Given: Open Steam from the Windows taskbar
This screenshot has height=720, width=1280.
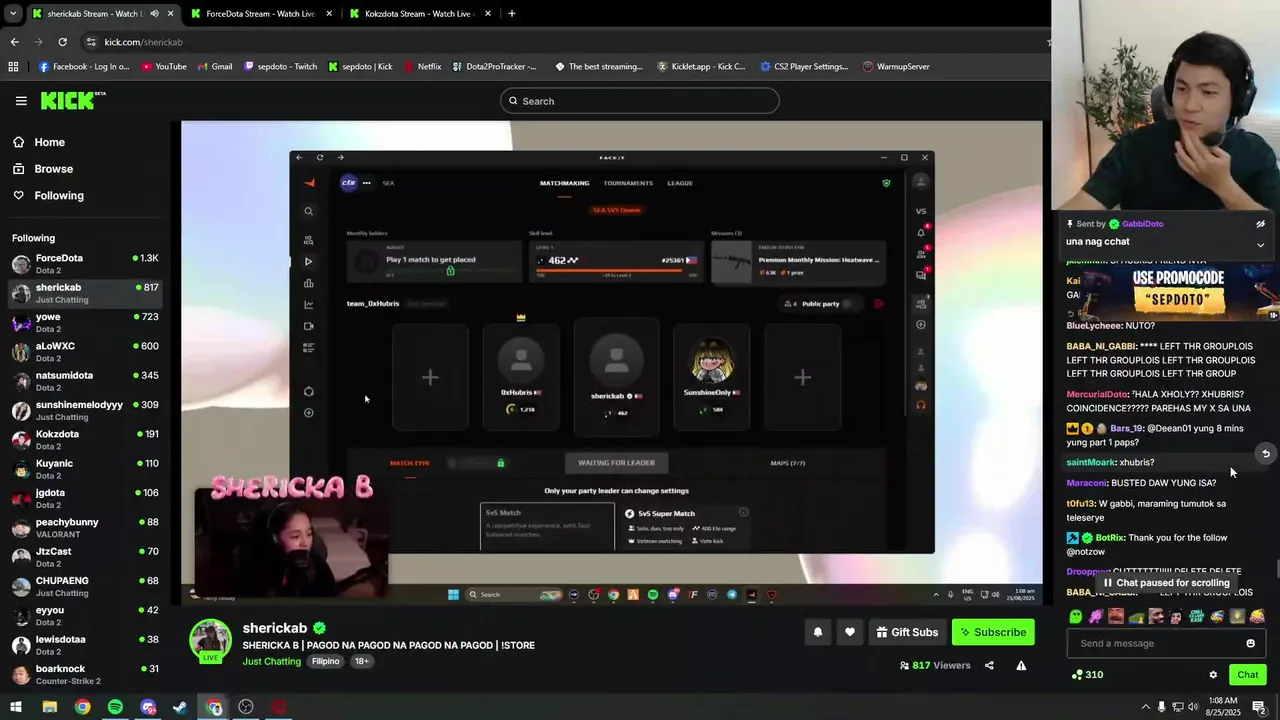Looking at the screenshot, I should (x=180, y=707).
